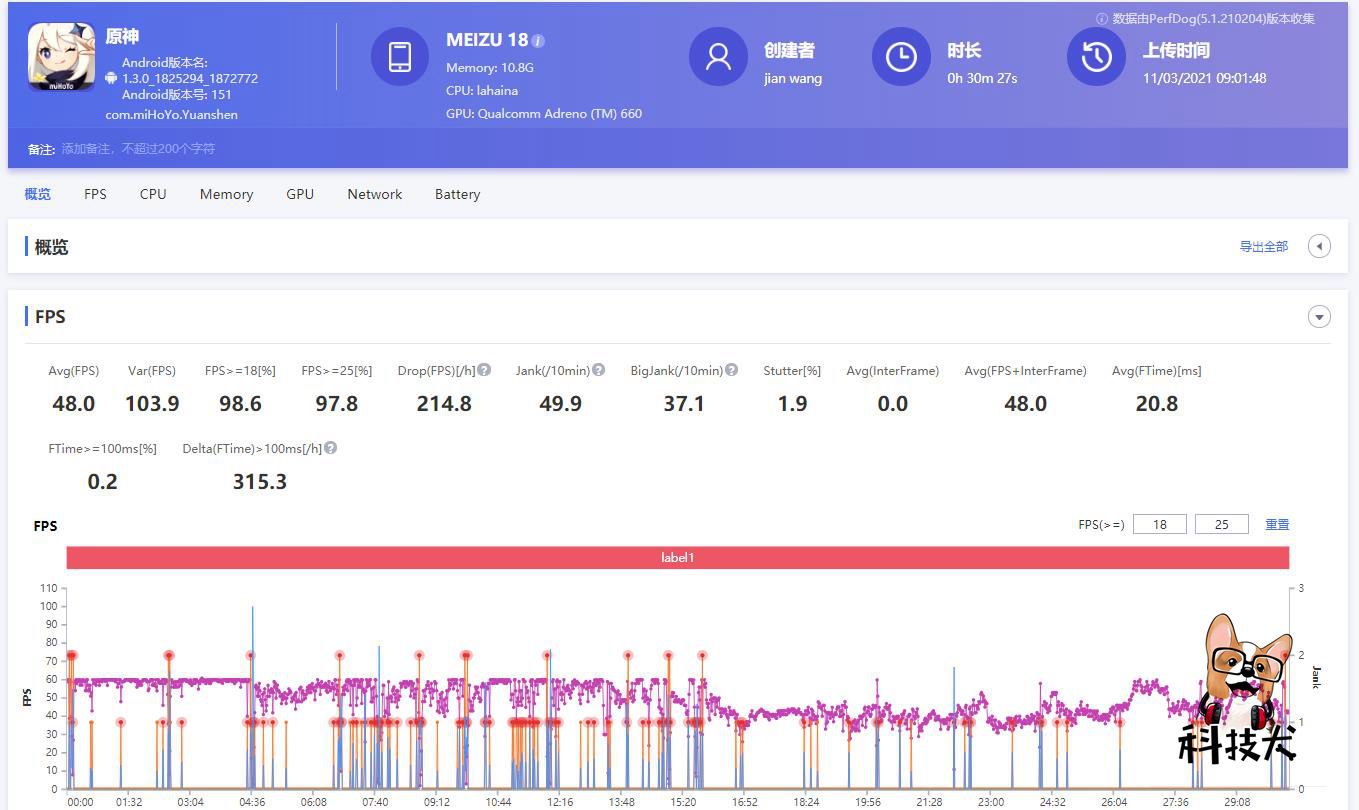Click the red label1 bar above chart
This screenshot has width=1359, height=810.
(x=677, y=557)
